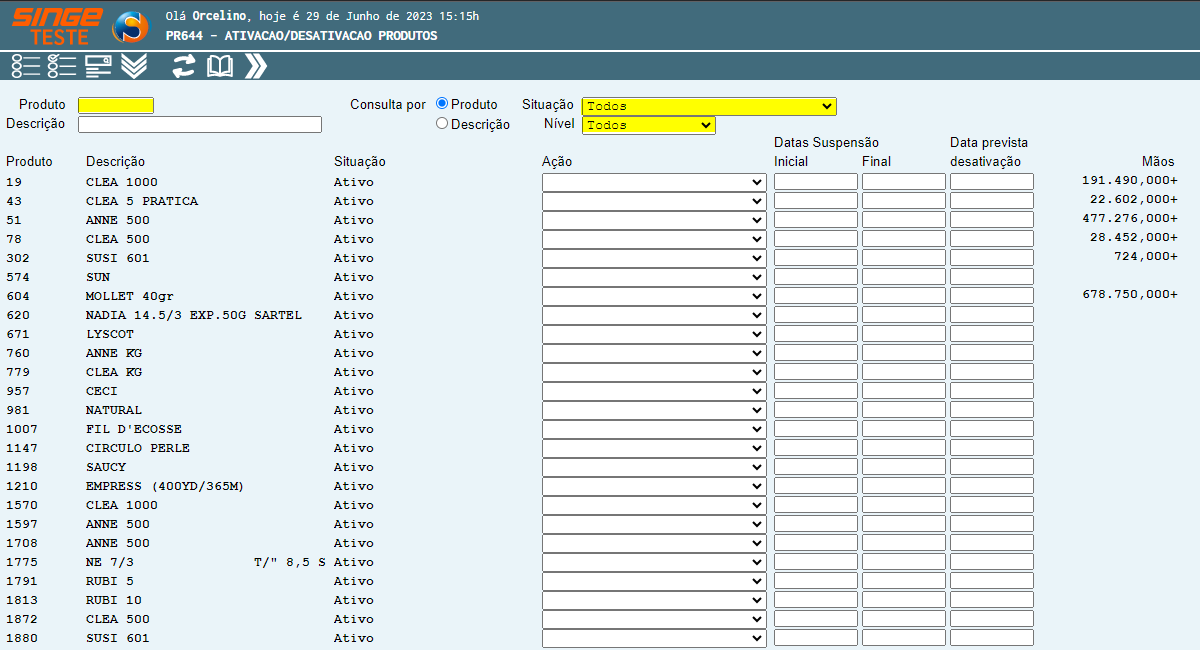Expand the Ação dropdown for product 1007
Image resolution: width=1200 pixels, height=650 pixels.
pyautogui.click(x=654, y=429)
